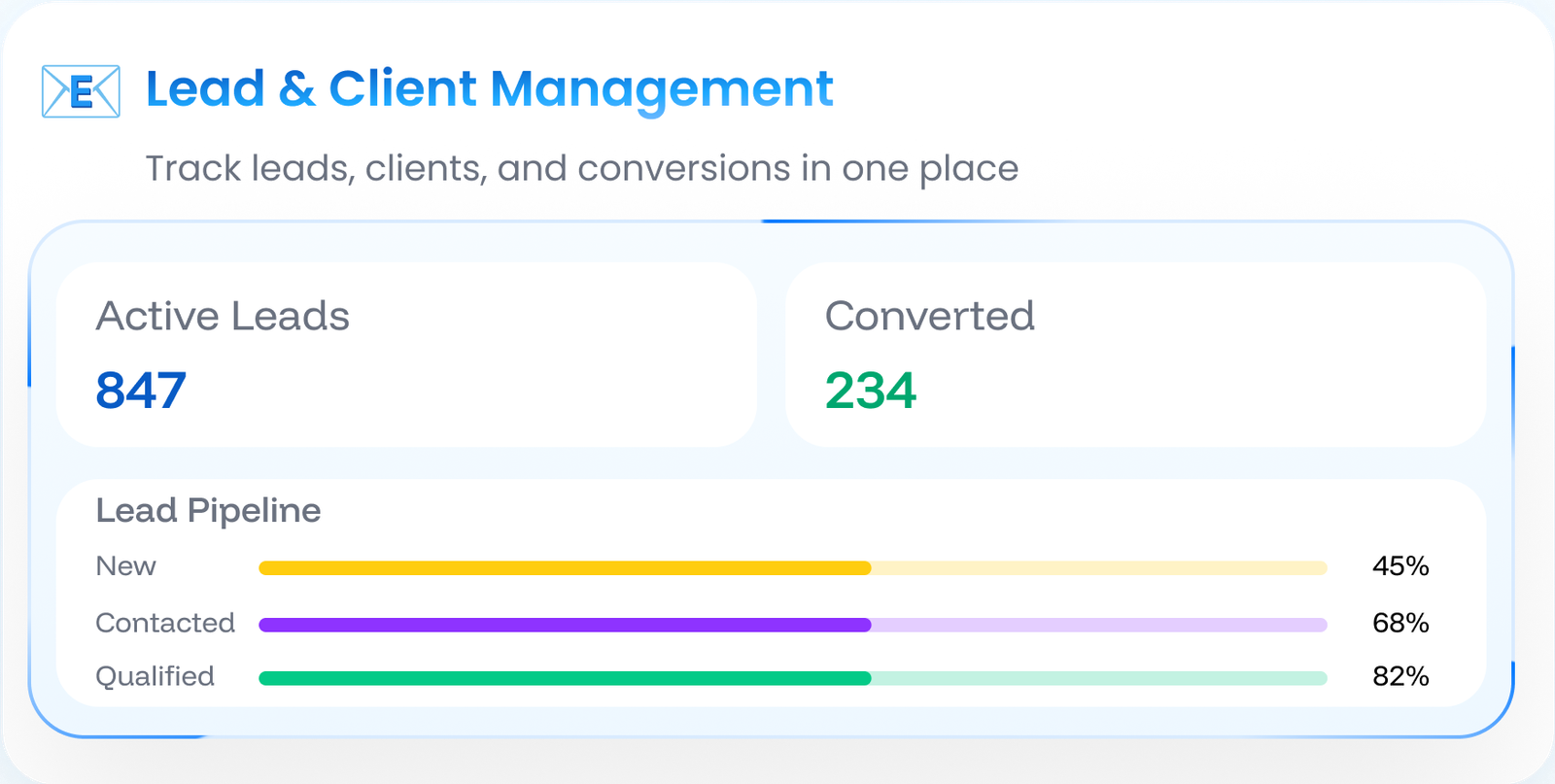This screenshot has height=784, width=1555.
Task: Click the 45% value for New
Action: pos(1399,566)
